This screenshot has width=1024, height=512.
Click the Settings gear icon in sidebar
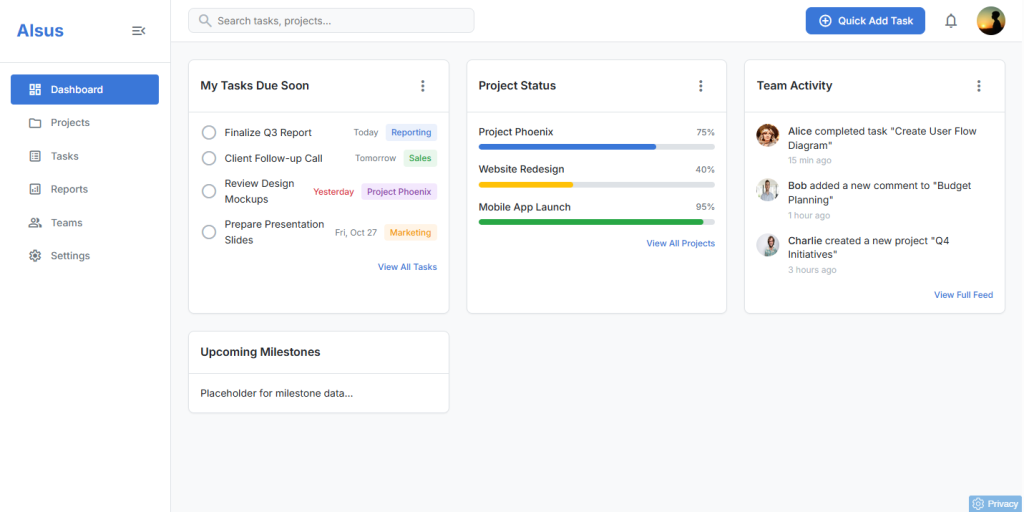[x=35, y=256]
